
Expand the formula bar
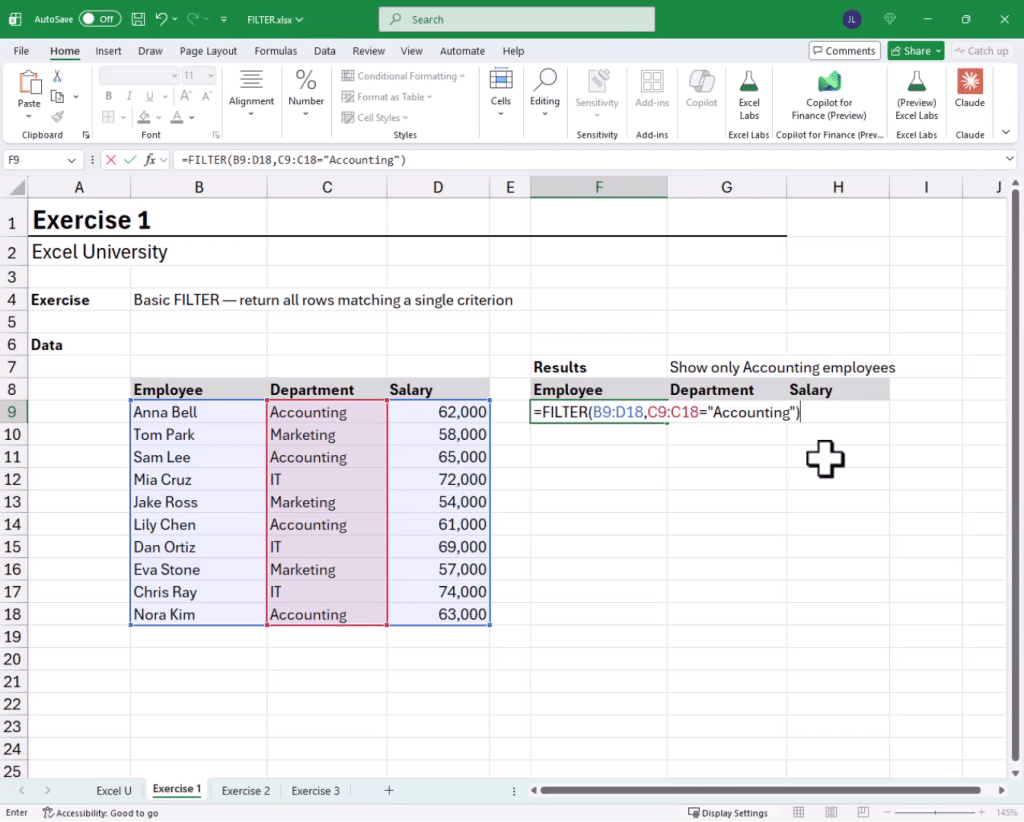pyautogui.click(x=1010, y=159)
